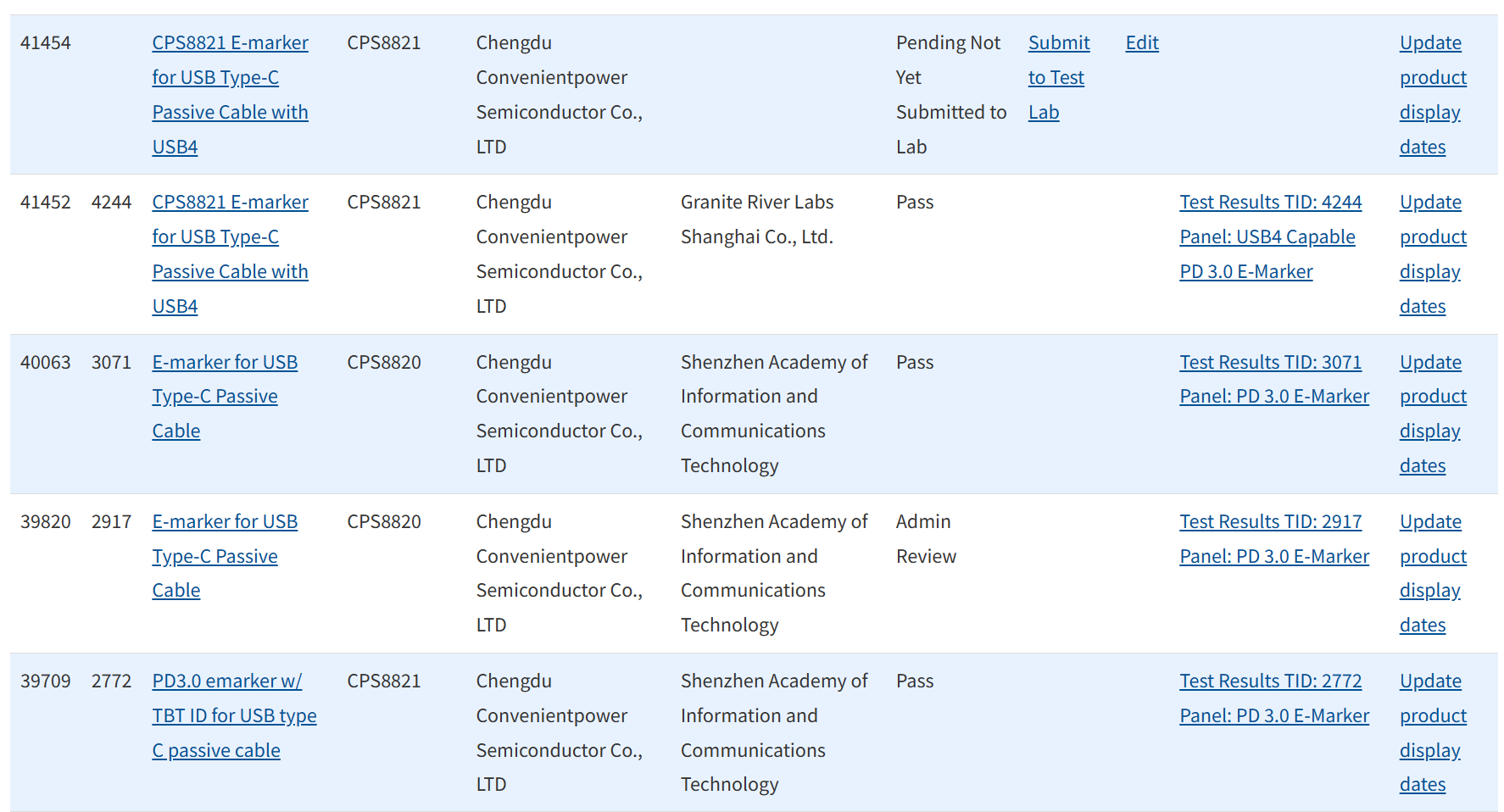Click the TID 4244 cell
This screenshot has width=1504, height=812.
111,202
